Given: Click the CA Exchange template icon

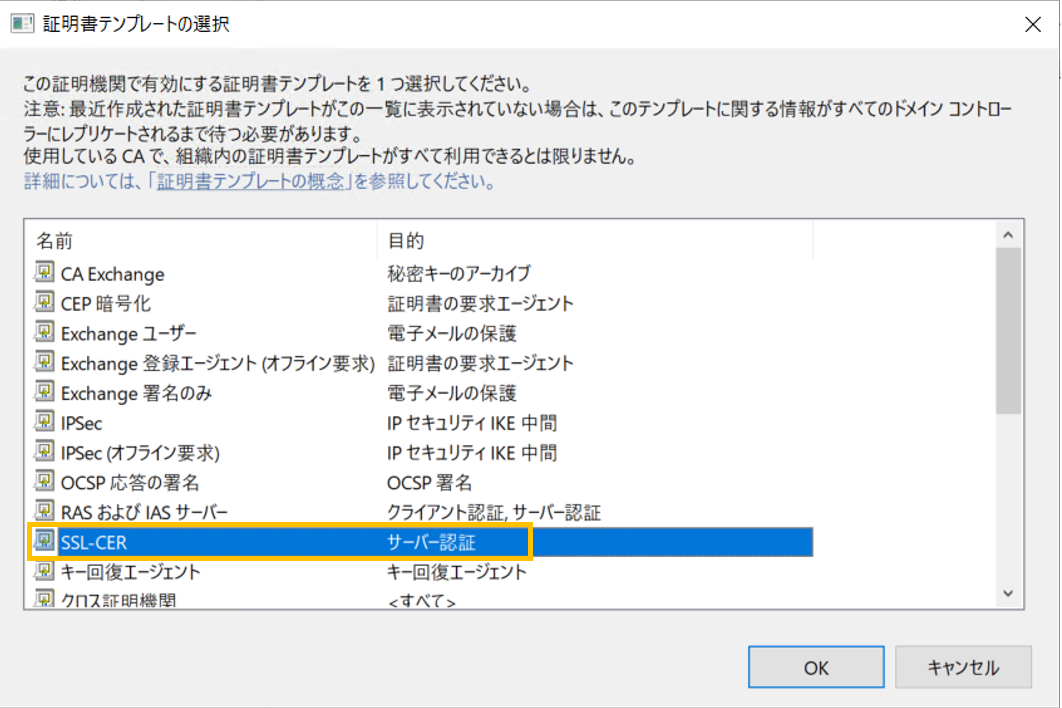Looking at the screenshot, I should click(44, 272).
